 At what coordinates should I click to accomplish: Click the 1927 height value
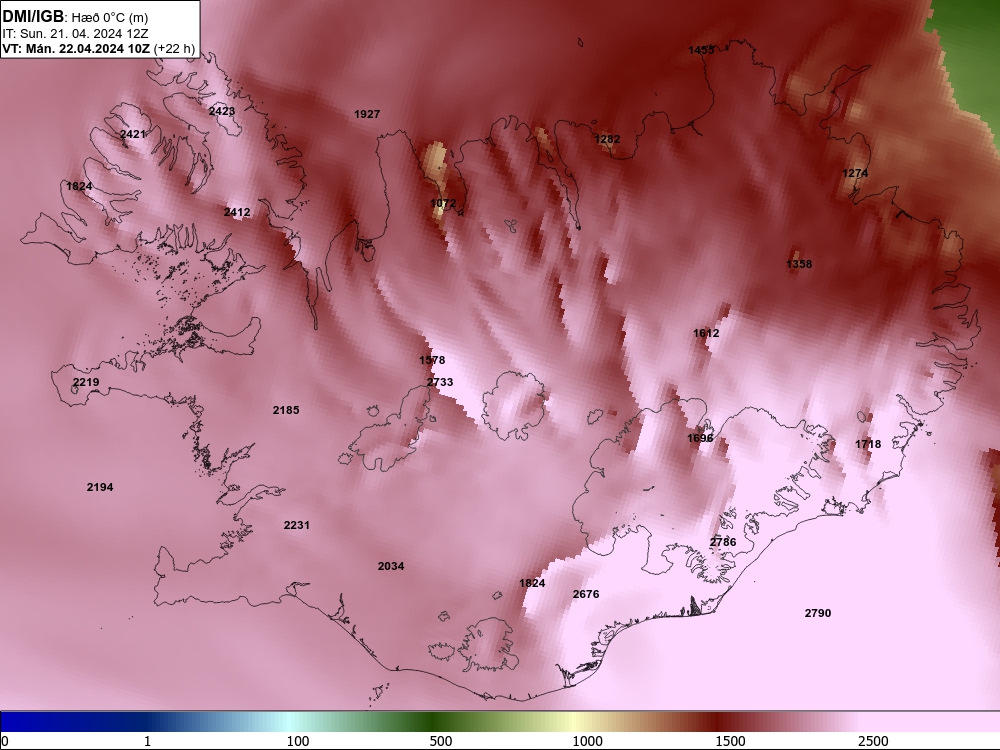point(367,114)
